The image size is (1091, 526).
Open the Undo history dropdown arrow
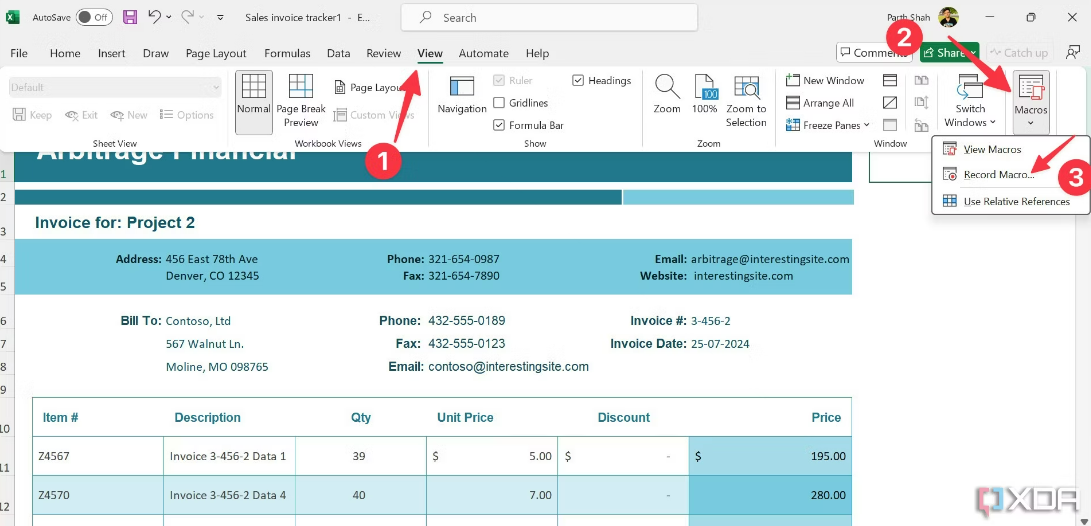tap(169, 17)
